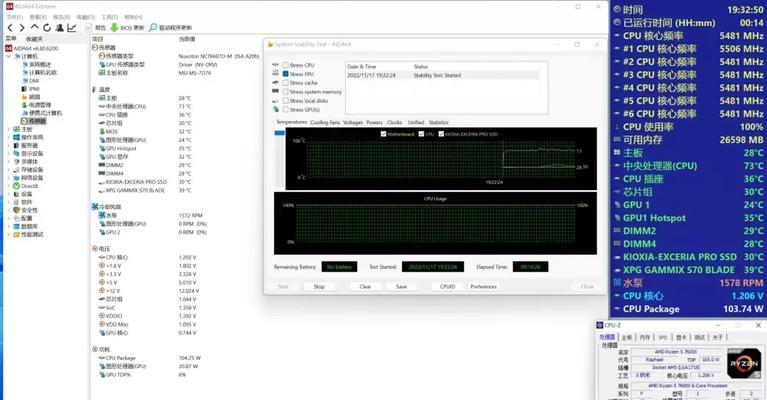This screenshot has width=767, height=400.
Task: Enable the Stress CPU checkbox
Action: pos(286,65)
